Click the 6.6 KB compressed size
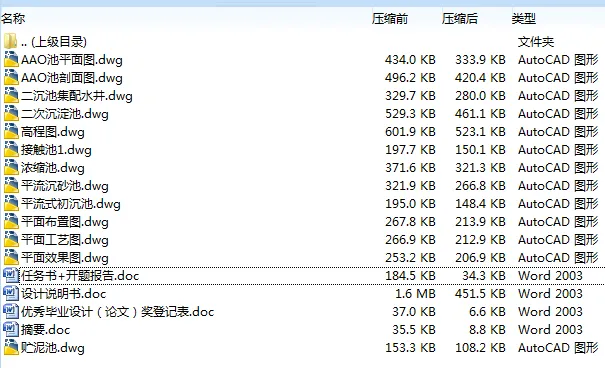The width and height of the screenshot is (605, 368). (x=487, y=312)
